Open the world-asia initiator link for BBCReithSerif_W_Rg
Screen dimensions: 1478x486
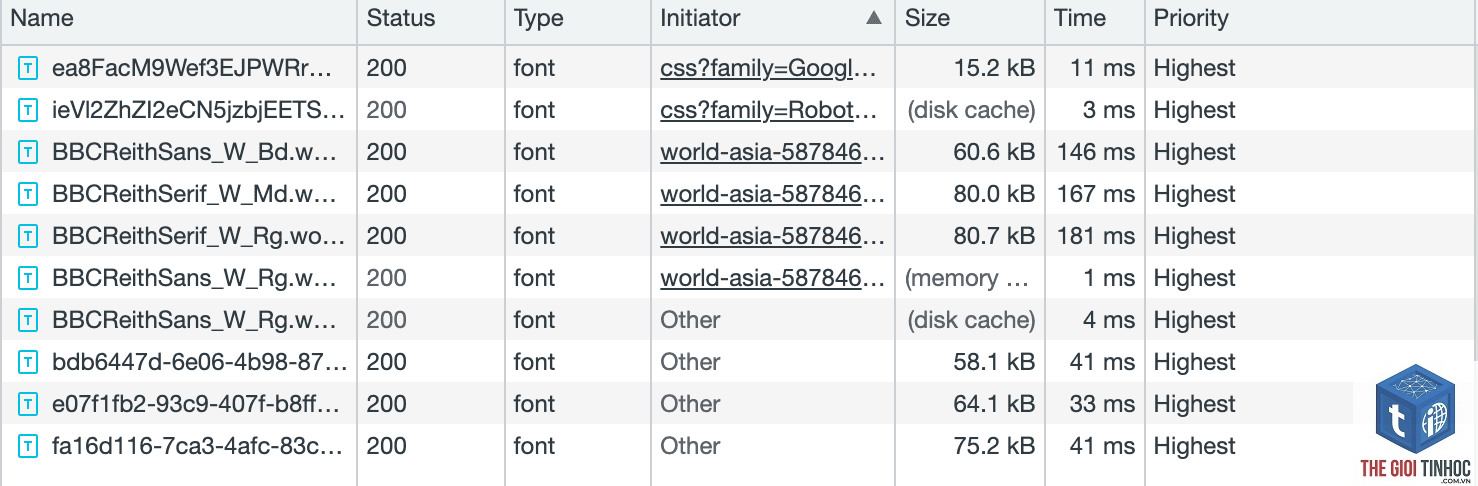click(x=772, y=237)
